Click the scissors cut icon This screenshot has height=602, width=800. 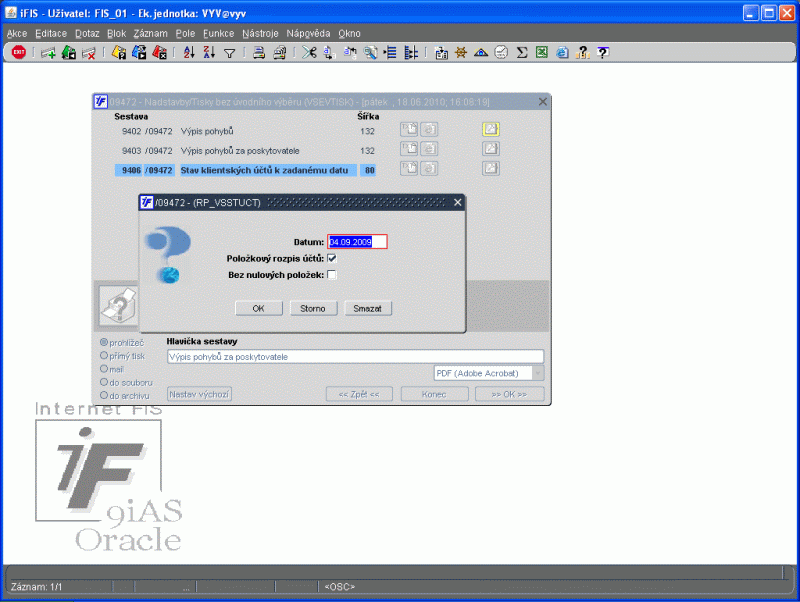pos(309,53)
